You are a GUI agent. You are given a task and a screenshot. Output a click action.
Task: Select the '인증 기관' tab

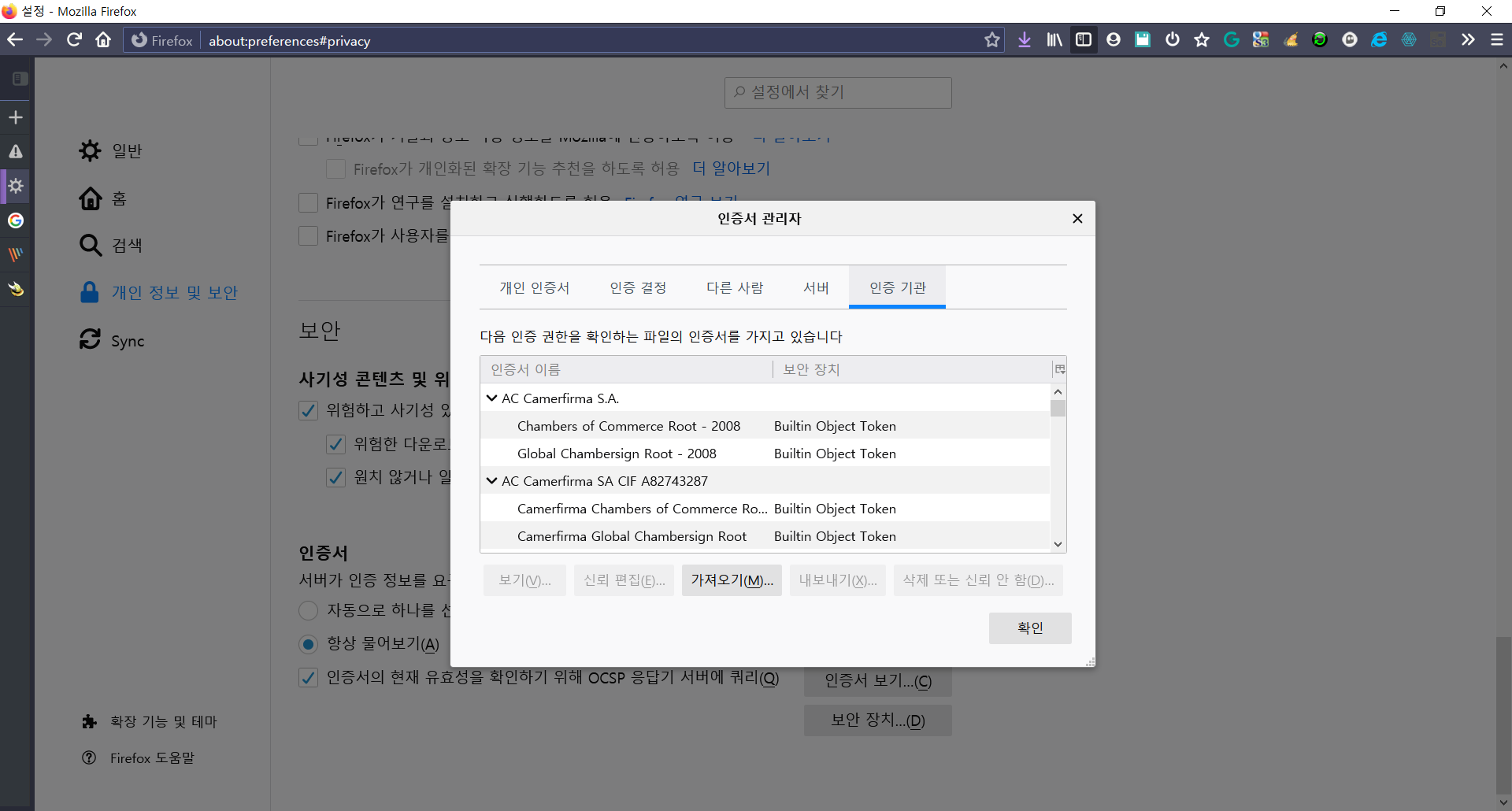pyautogui.click(x=897, y=288)
